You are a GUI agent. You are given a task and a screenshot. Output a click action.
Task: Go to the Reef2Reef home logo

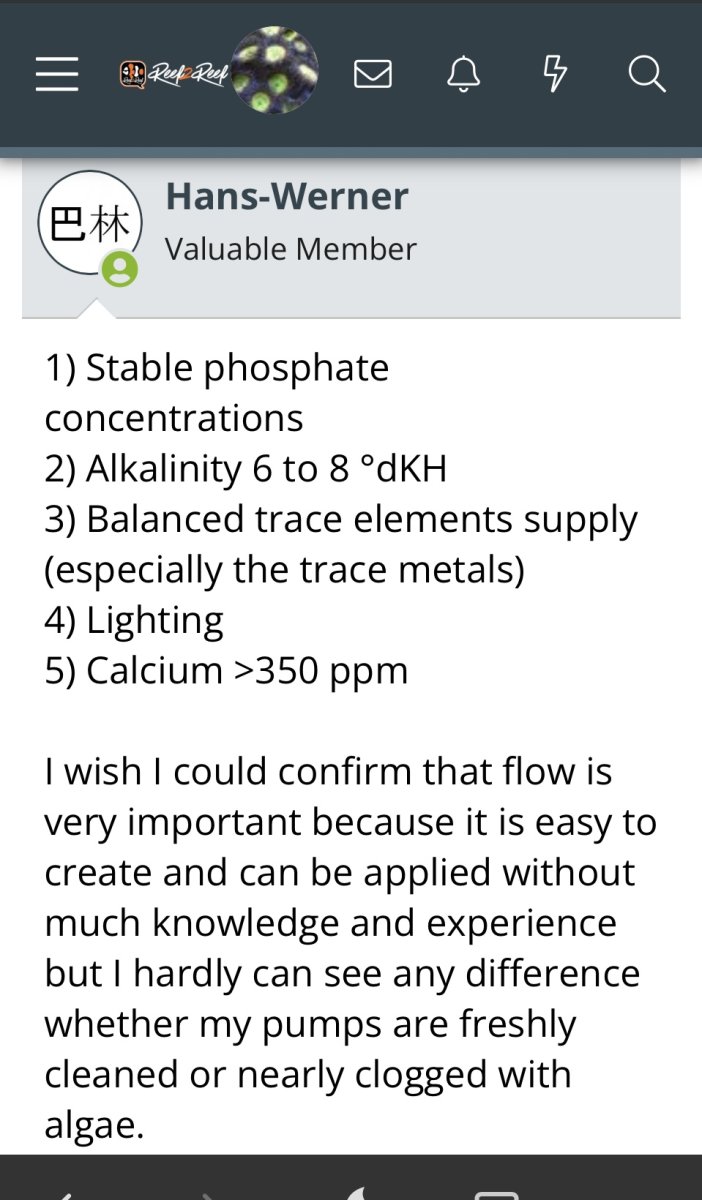tap(174, 74)
